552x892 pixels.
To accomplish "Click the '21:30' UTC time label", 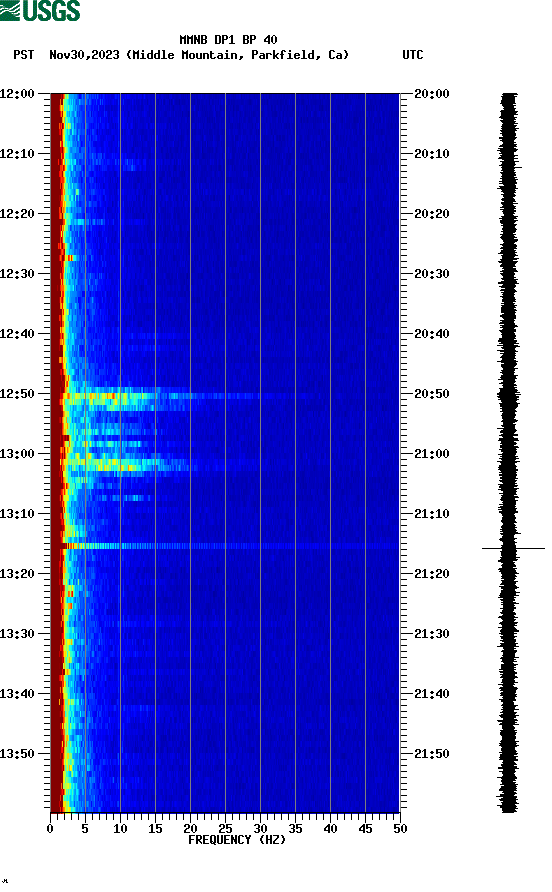I will point(431,634).
